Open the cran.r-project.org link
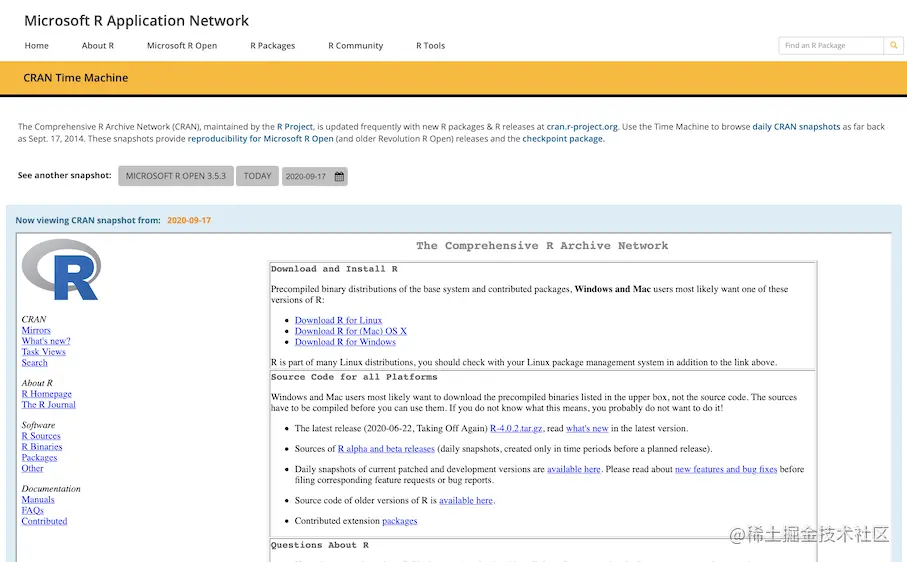The image size is (907, 562). (582, 127)
